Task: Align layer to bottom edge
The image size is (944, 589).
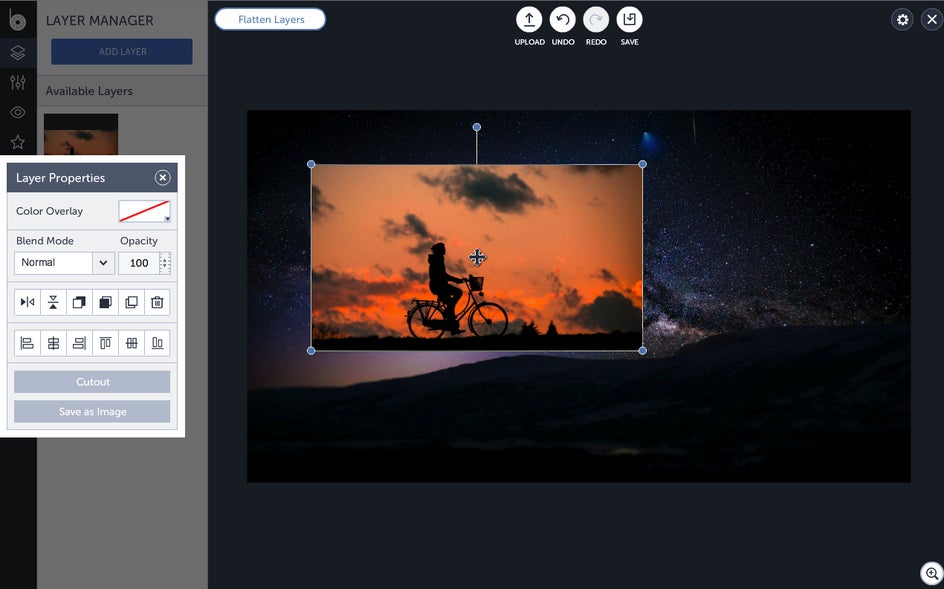Action: 157,343
